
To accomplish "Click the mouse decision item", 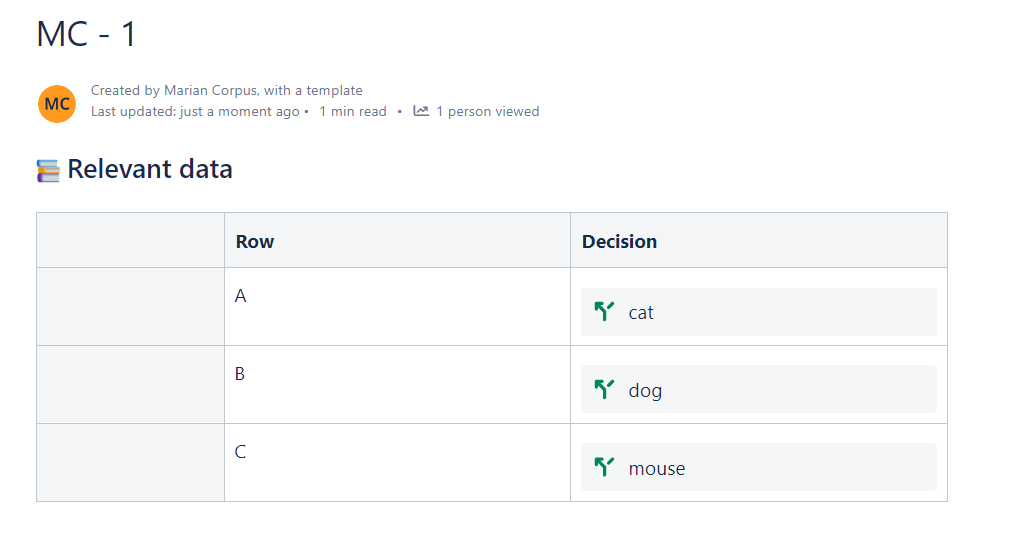I will tap(657, 469).
